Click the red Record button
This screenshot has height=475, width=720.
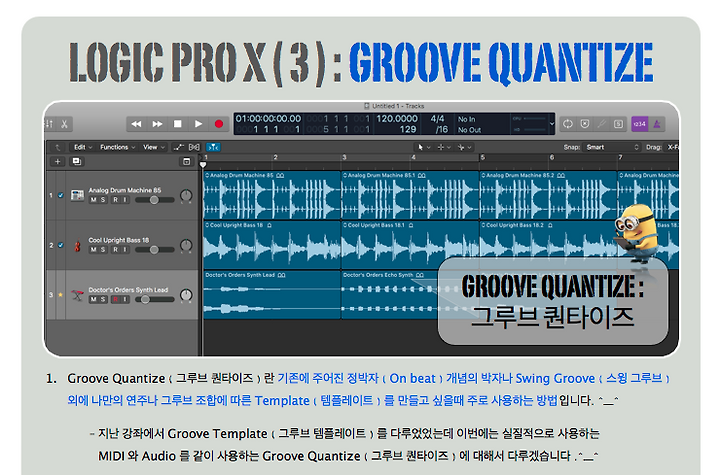[219, 124]
